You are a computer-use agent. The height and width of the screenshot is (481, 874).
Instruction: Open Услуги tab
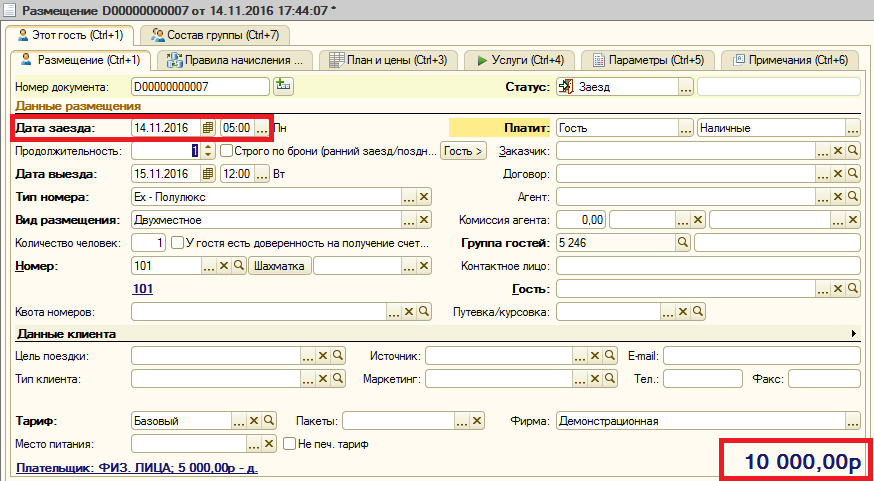point(519,60)
